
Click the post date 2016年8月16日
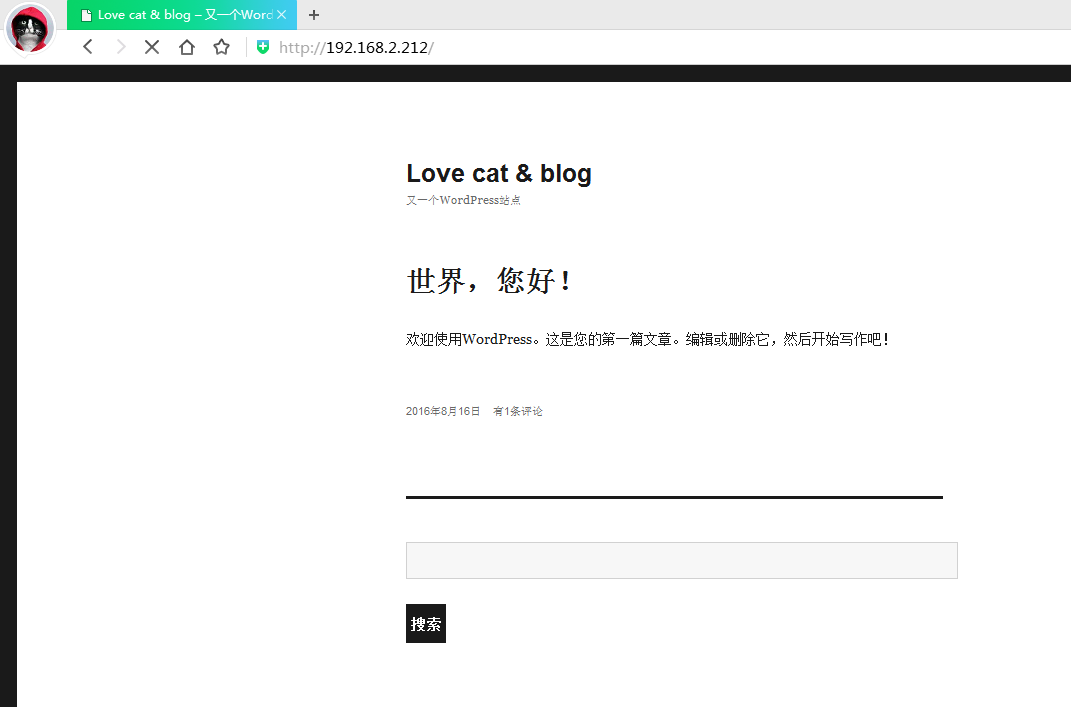click(443, 411)
